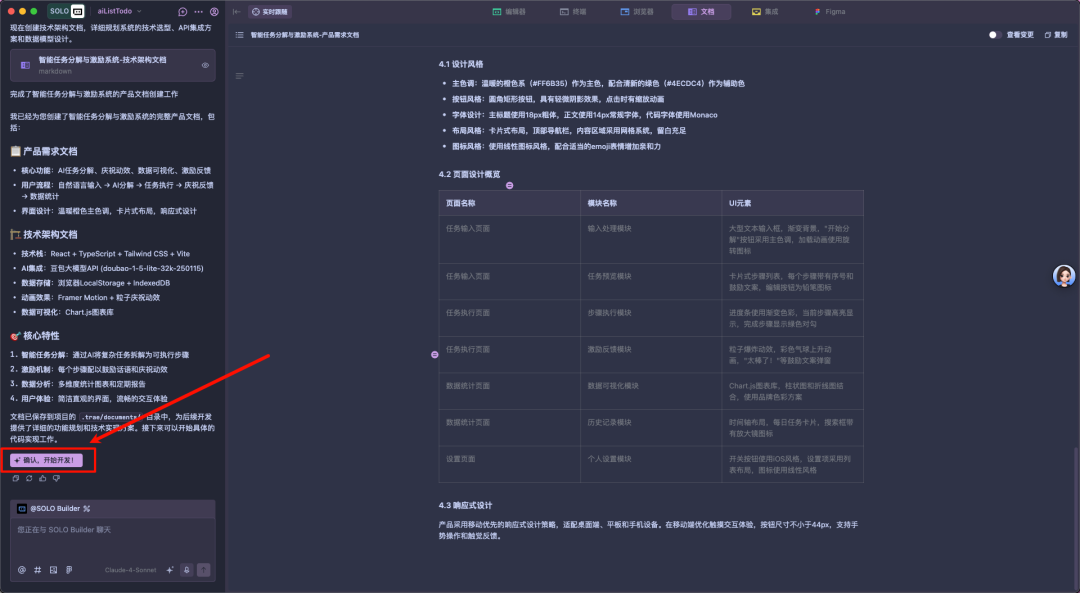This screenshot has width=1080, height=593.
Task: Open the outline icon in the document margin
Action: pyautogui.click(x=240, y=76)
